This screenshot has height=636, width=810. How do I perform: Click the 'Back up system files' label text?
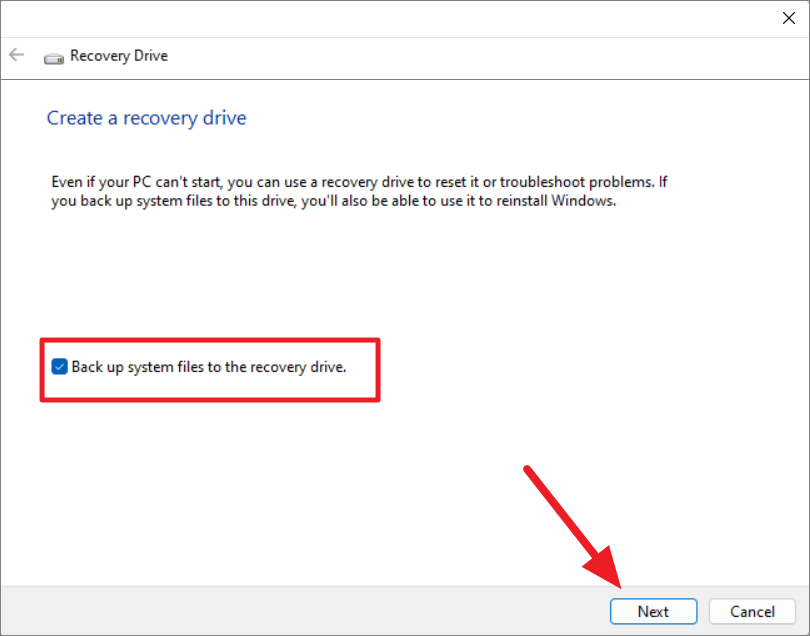click(x=209, y=367)
